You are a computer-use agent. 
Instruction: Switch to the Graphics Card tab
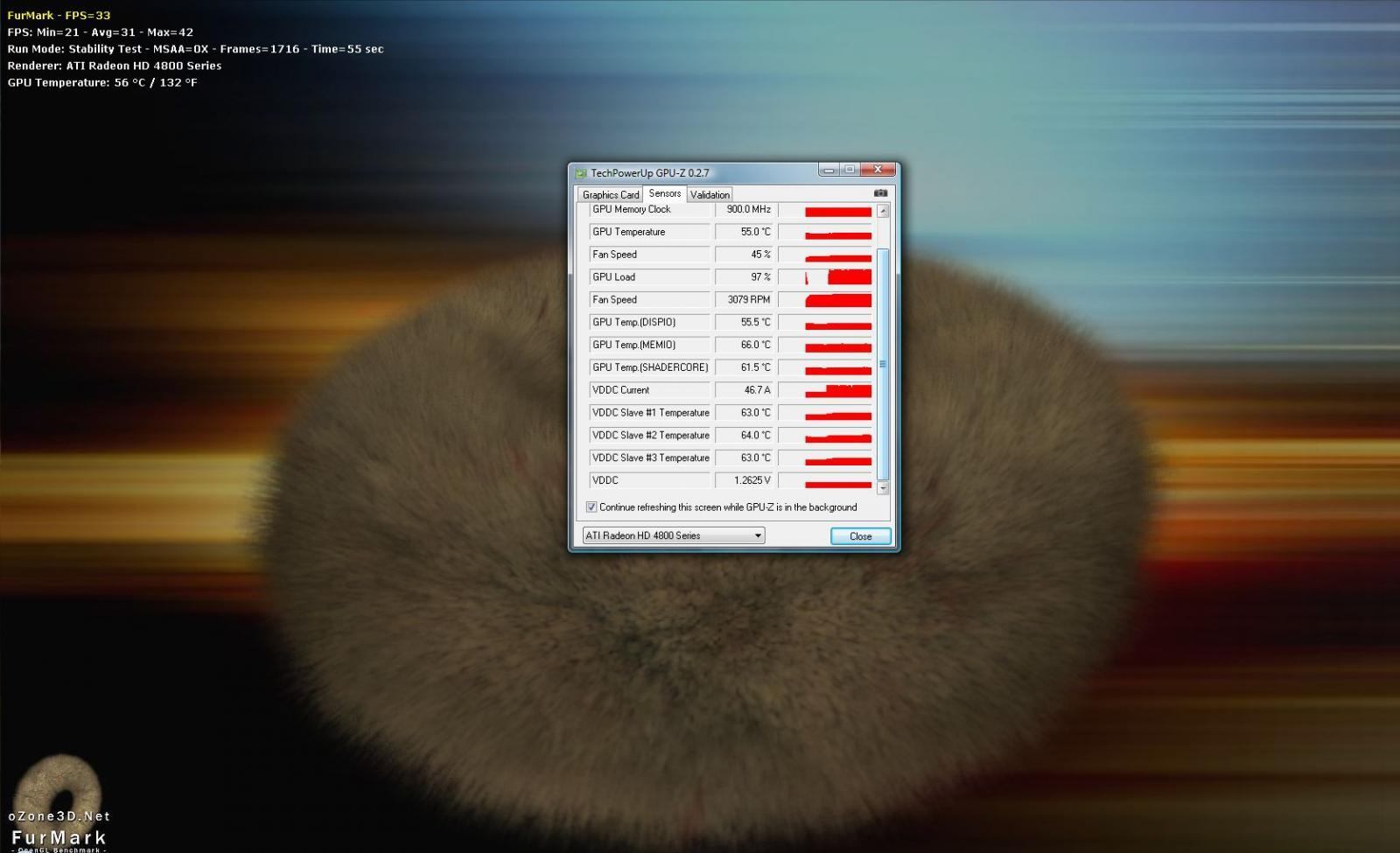coord(611,195)
